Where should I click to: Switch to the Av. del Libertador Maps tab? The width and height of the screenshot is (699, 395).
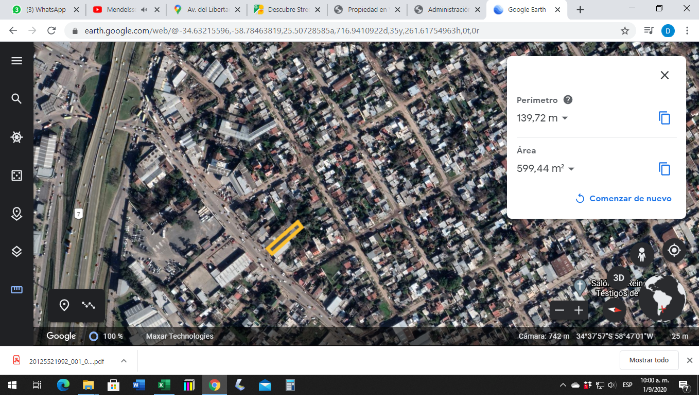pyautogui.click(x=207, y=9)
